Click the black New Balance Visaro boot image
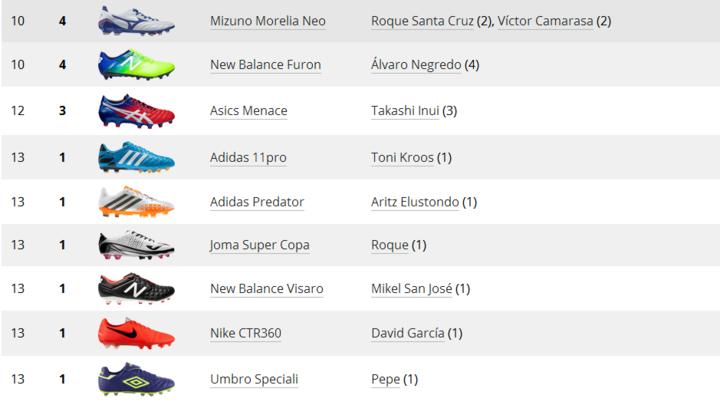This screenshot has height=405, width=720. pyautogui.click(x=136, y=289)
